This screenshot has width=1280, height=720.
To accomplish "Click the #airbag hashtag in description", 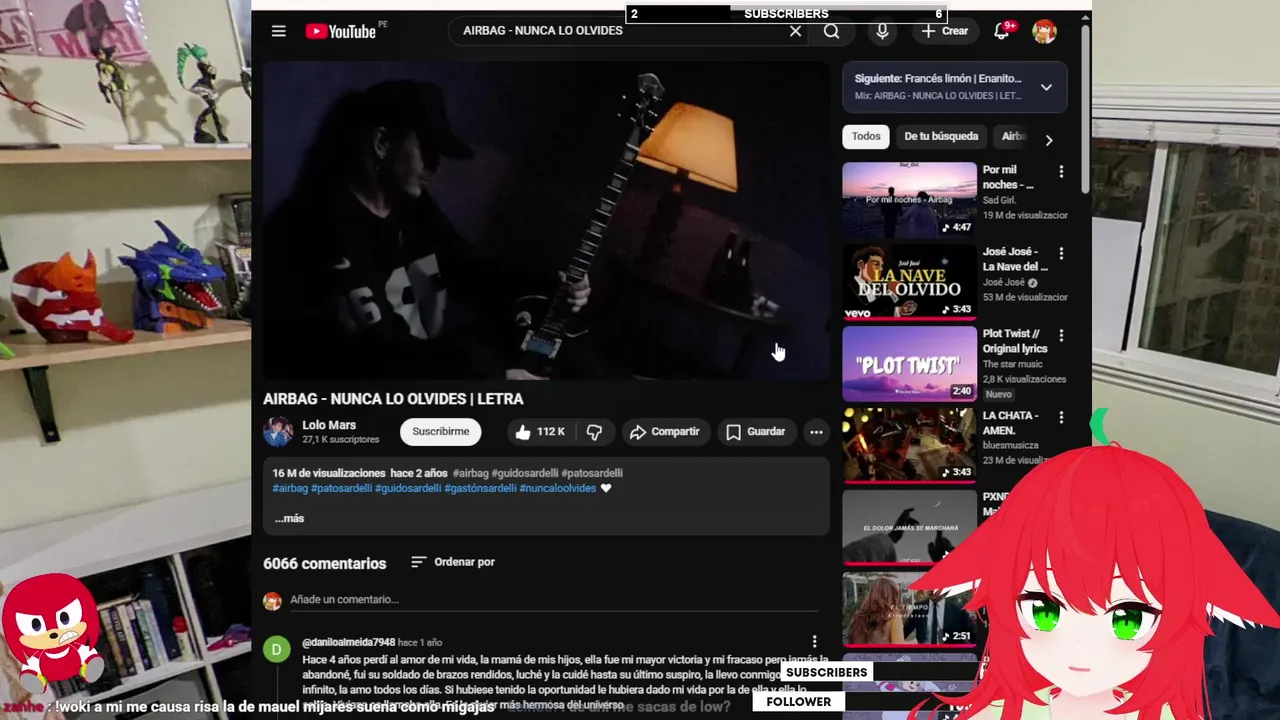I will [290, 488].
